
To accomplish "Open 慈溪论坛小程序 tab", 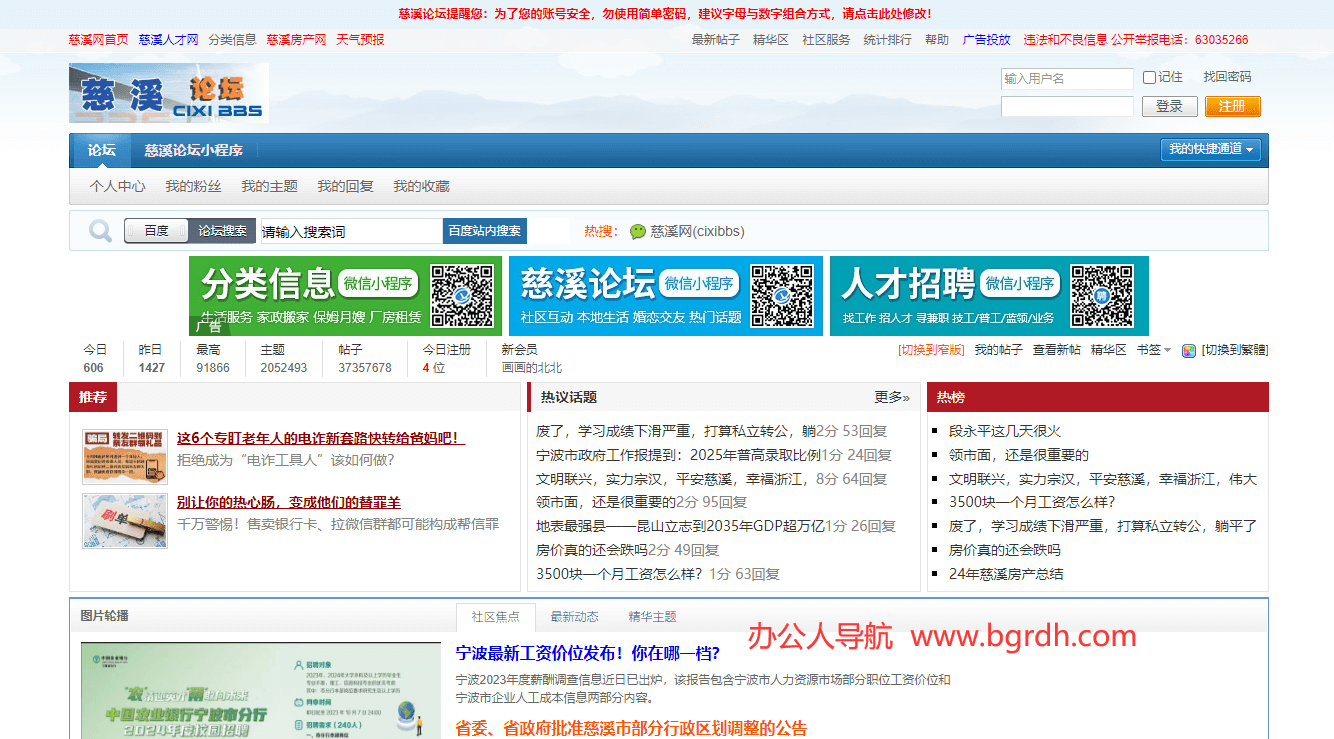I will [x=193, y=151].
